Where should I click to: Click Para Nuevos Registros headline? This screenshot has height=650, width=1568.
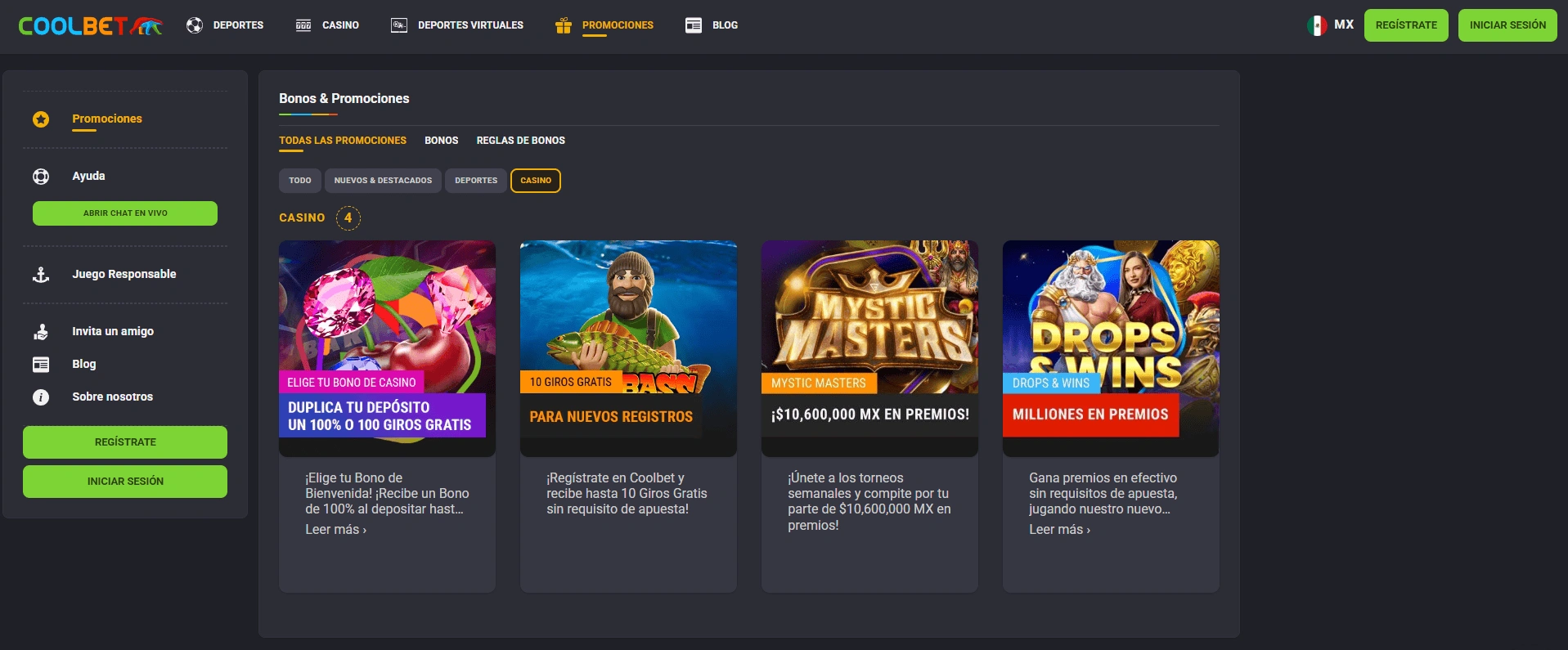pos(611,417)
